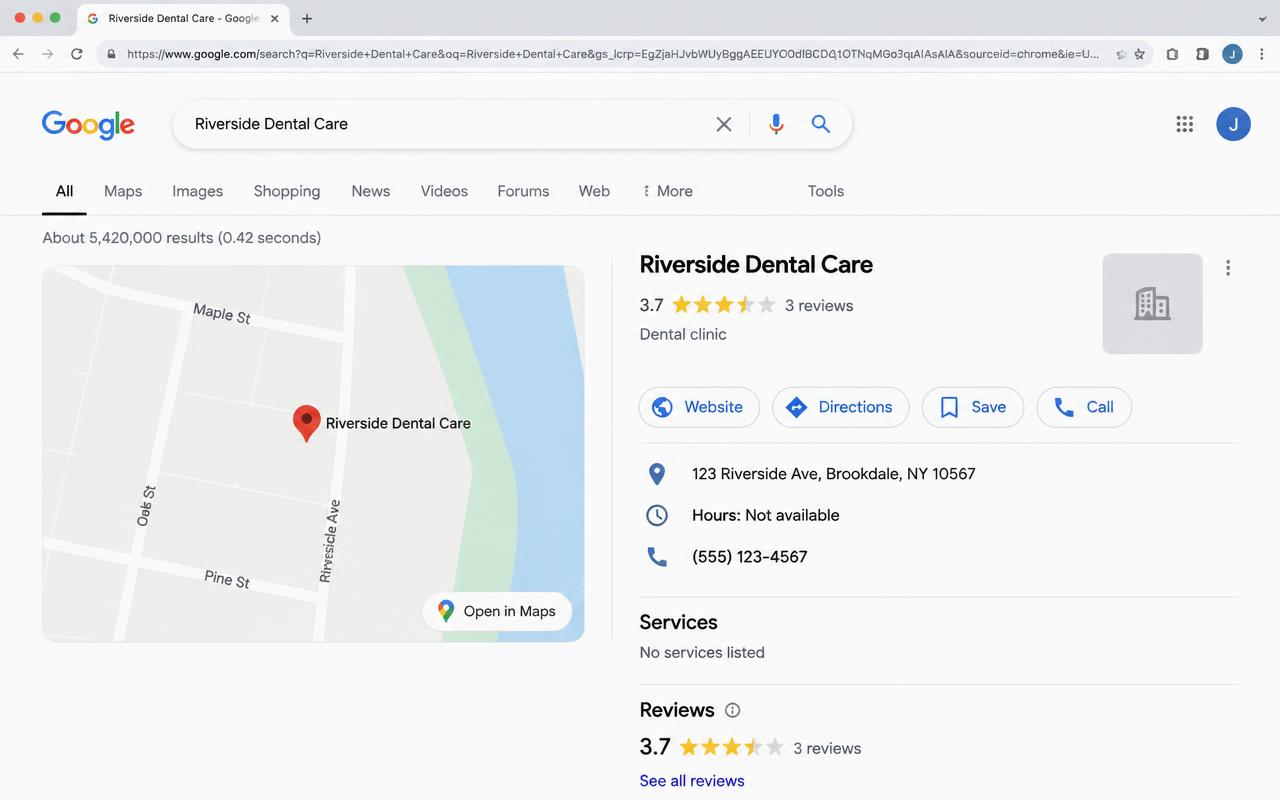1280x800 pixels.
Task: Call the clinic with the Call button
Action: point(1084,407)
